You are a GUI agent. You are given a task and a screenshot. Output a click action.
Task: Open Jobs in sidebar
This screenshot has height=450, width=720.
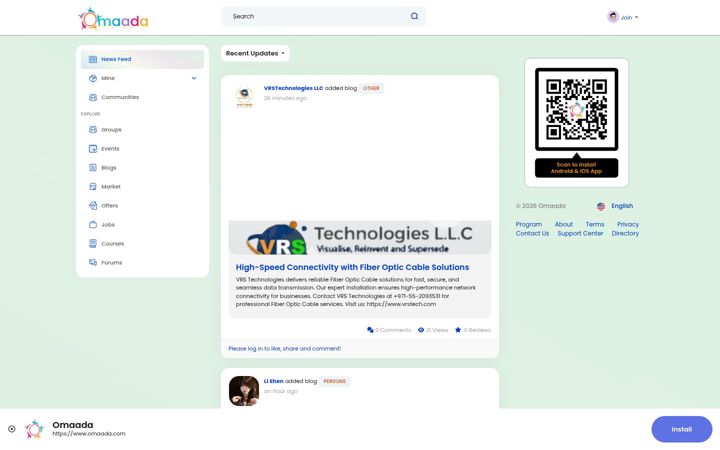(x=142, y=225)
